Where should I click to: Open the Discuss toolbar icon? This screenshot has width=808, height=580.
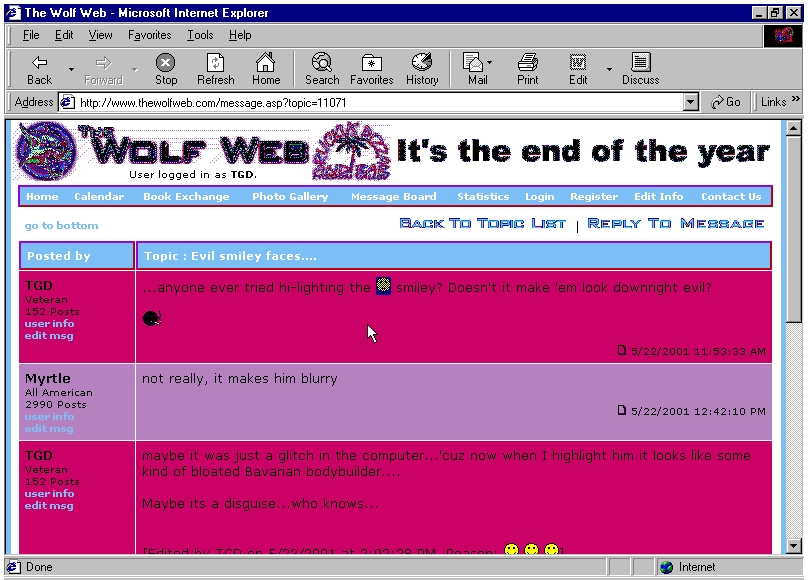point(640,63)
